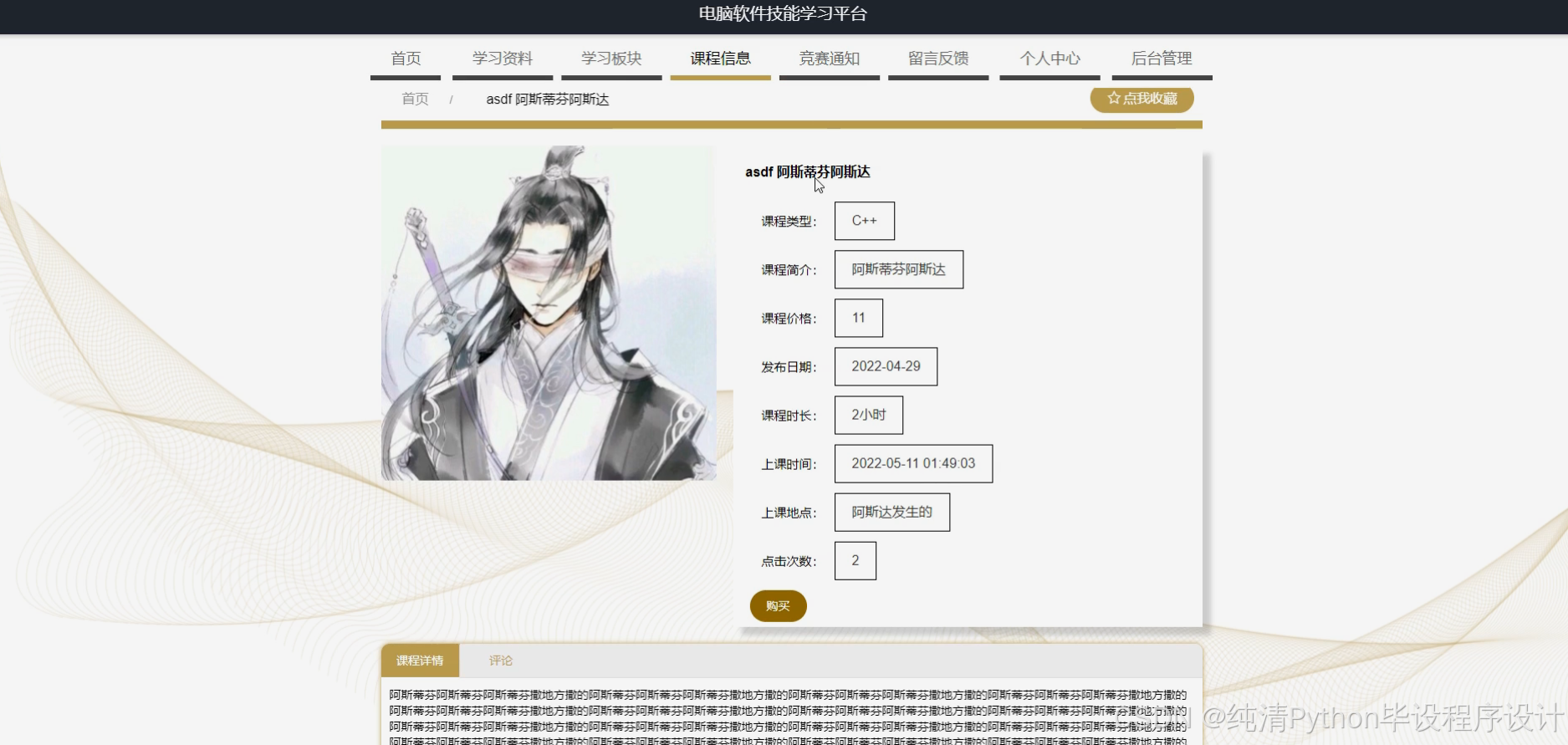Open 个人中心 from the navigation bar
Image resolution: width=1568 pixels, height=745 pixels.
click(1050, 59)
